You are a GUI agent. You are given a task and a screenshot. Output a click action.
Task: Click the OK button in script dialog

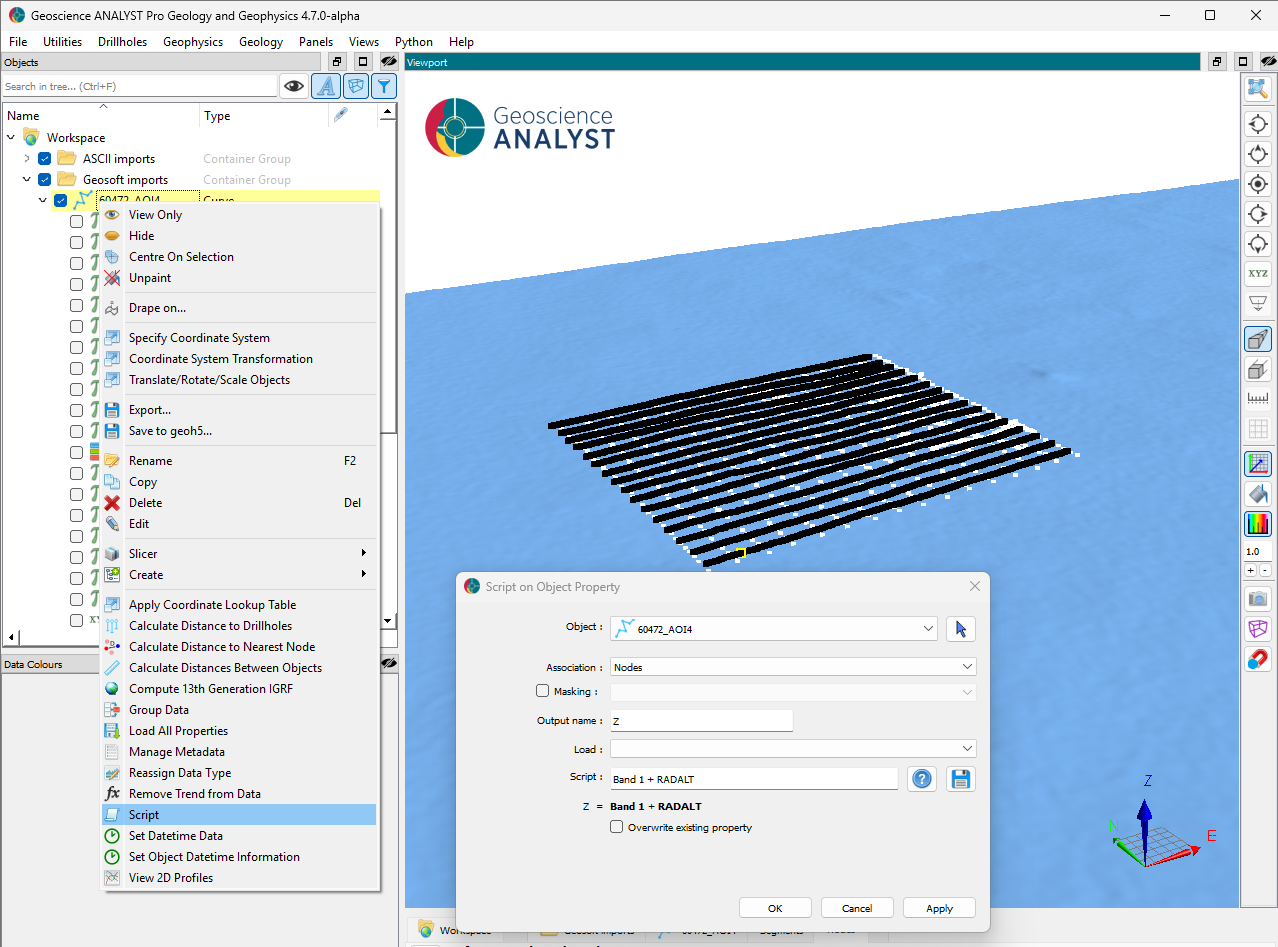(775, 908)
